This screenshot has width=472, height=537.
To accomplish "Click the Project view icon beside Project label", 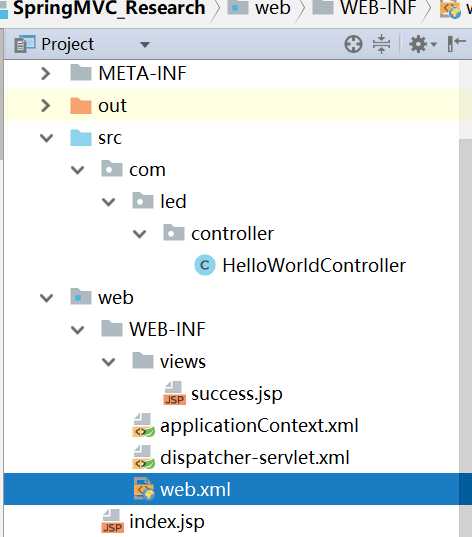I will (24, 44).
